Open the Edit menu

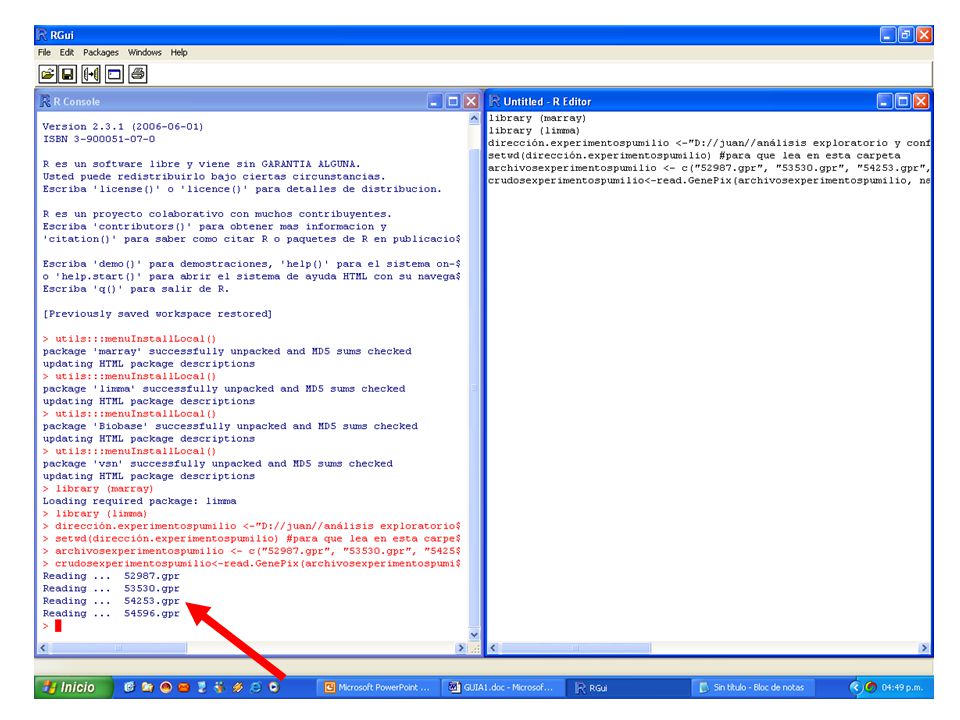pyautogui.click(x=67, y=53)
